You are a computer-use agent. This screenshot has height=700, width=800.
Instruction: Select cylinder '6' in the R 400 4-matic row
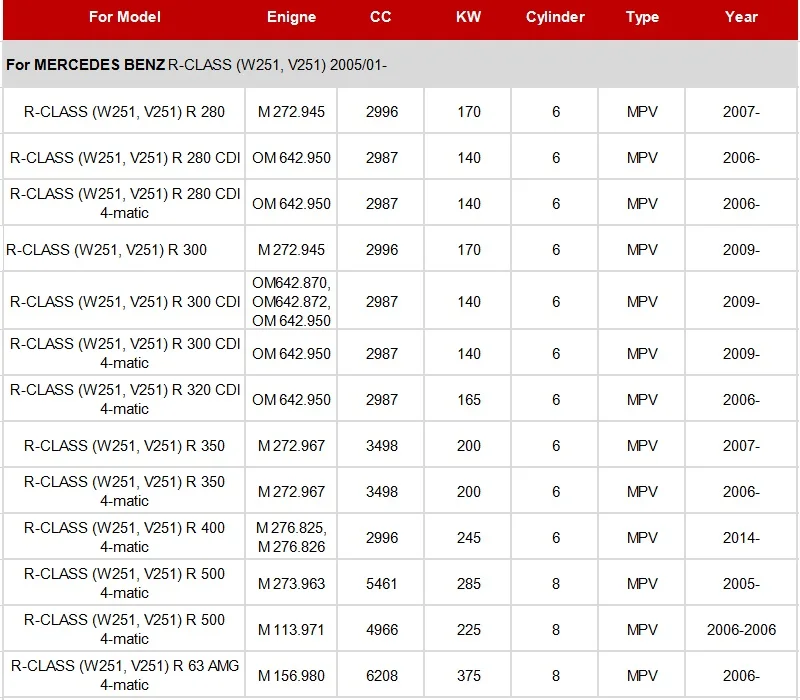pos(556,537)
